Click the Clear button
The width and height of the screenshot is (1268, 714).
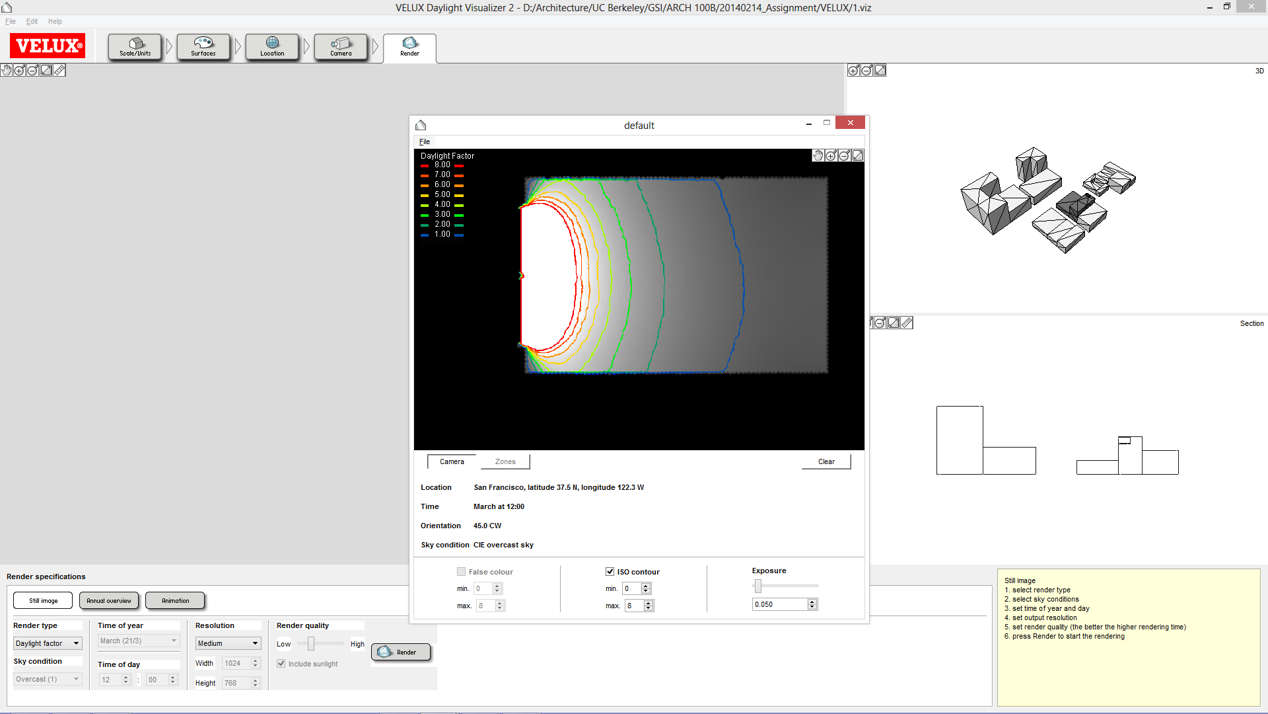(x=826, y=462)
